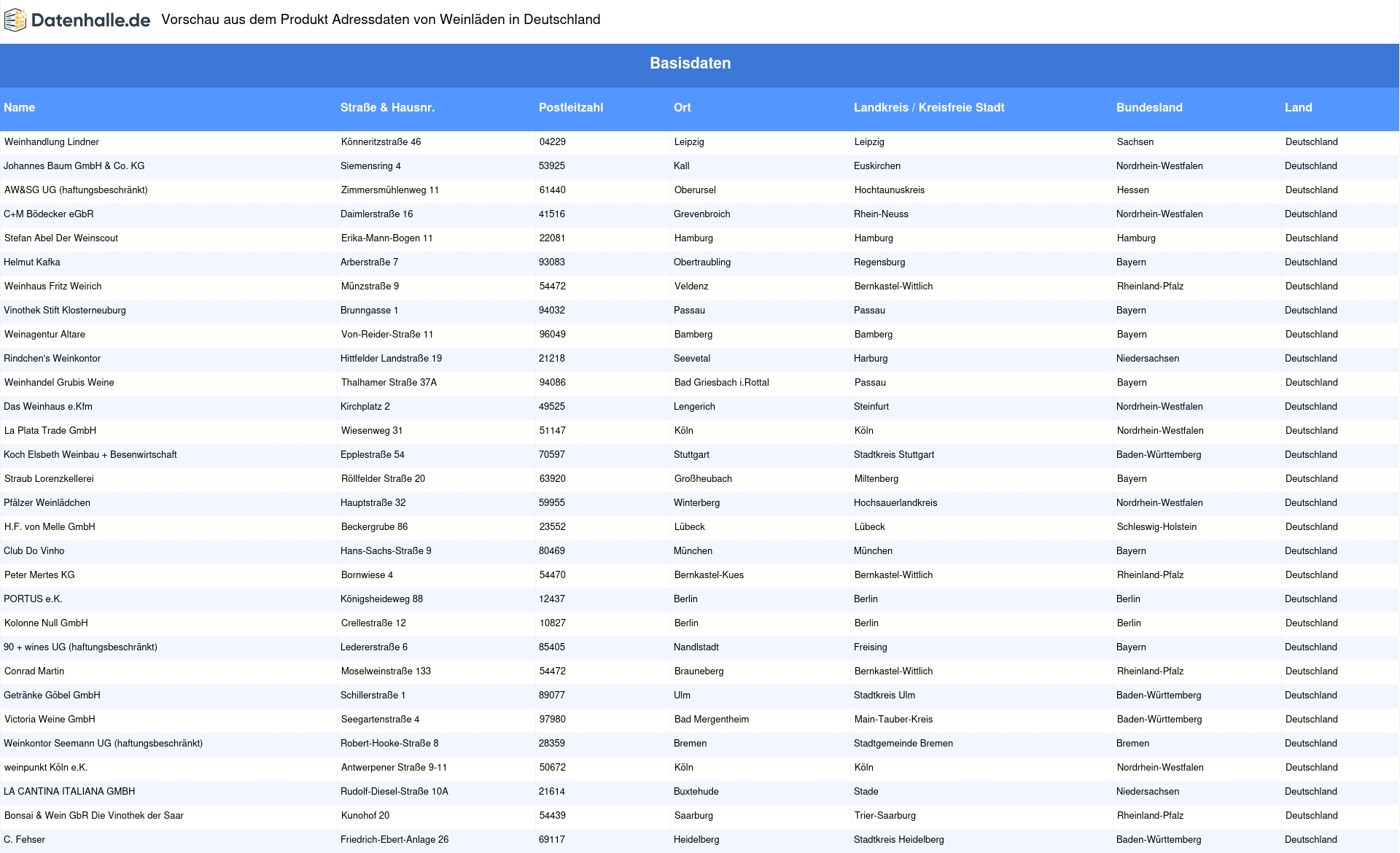This screenshot has height=853, width=1400.
Task: Click weinpunkt Köln e.K.
Action: (46, 768)
